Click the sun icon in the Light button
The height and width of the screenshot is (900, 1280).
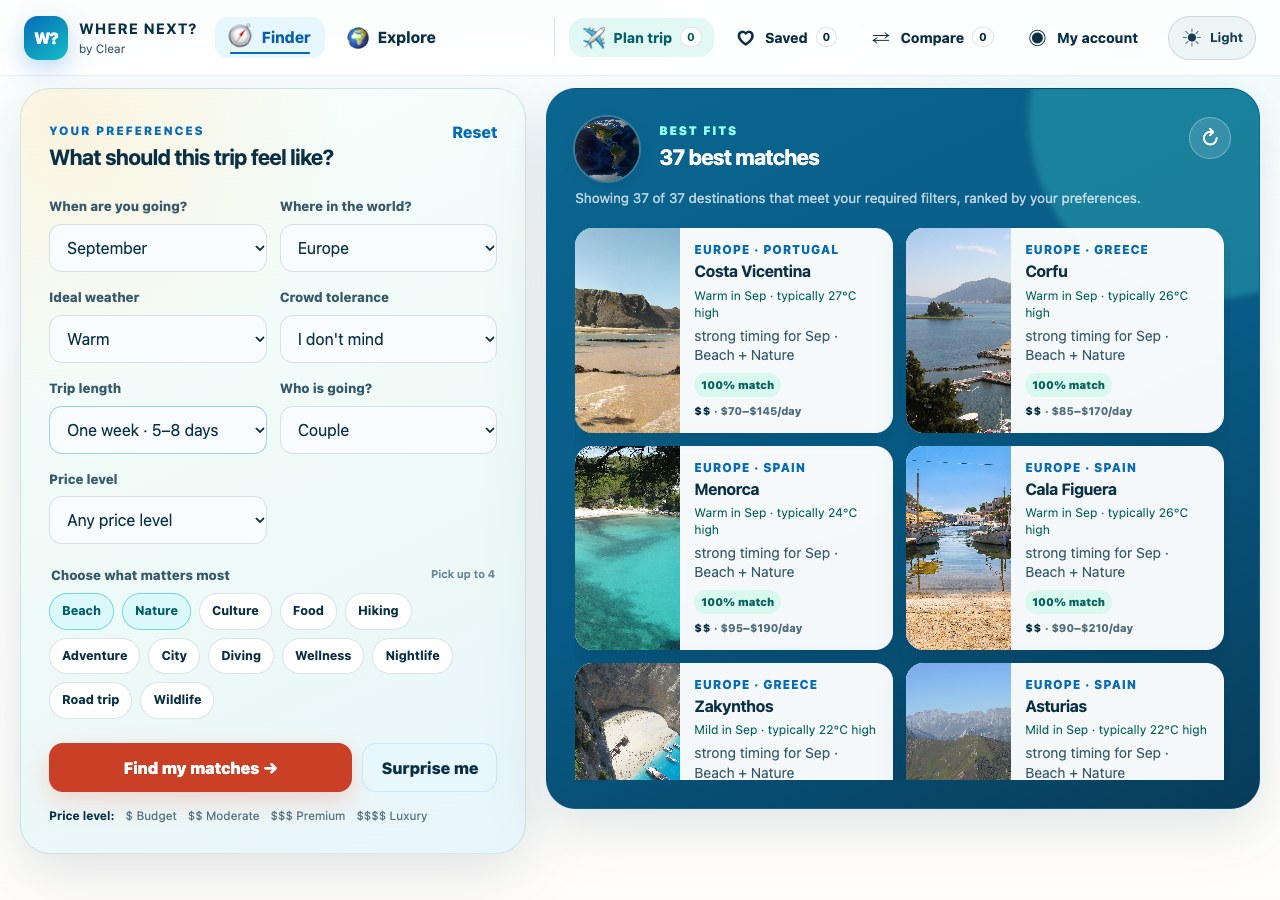1191,38
